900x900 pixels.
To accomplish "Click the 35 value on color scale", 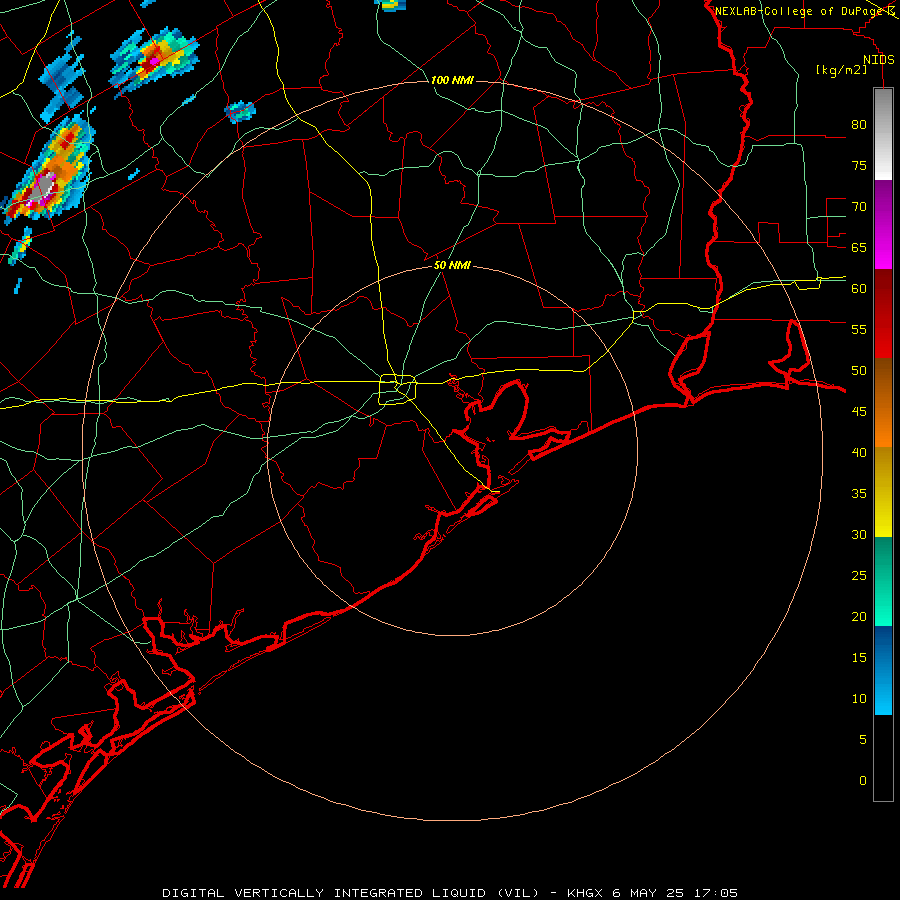I will click(859, 494).
